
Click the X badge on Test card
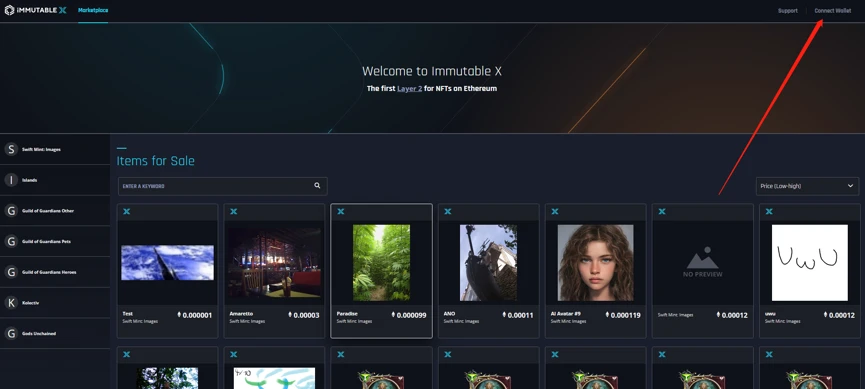(126, 212)
